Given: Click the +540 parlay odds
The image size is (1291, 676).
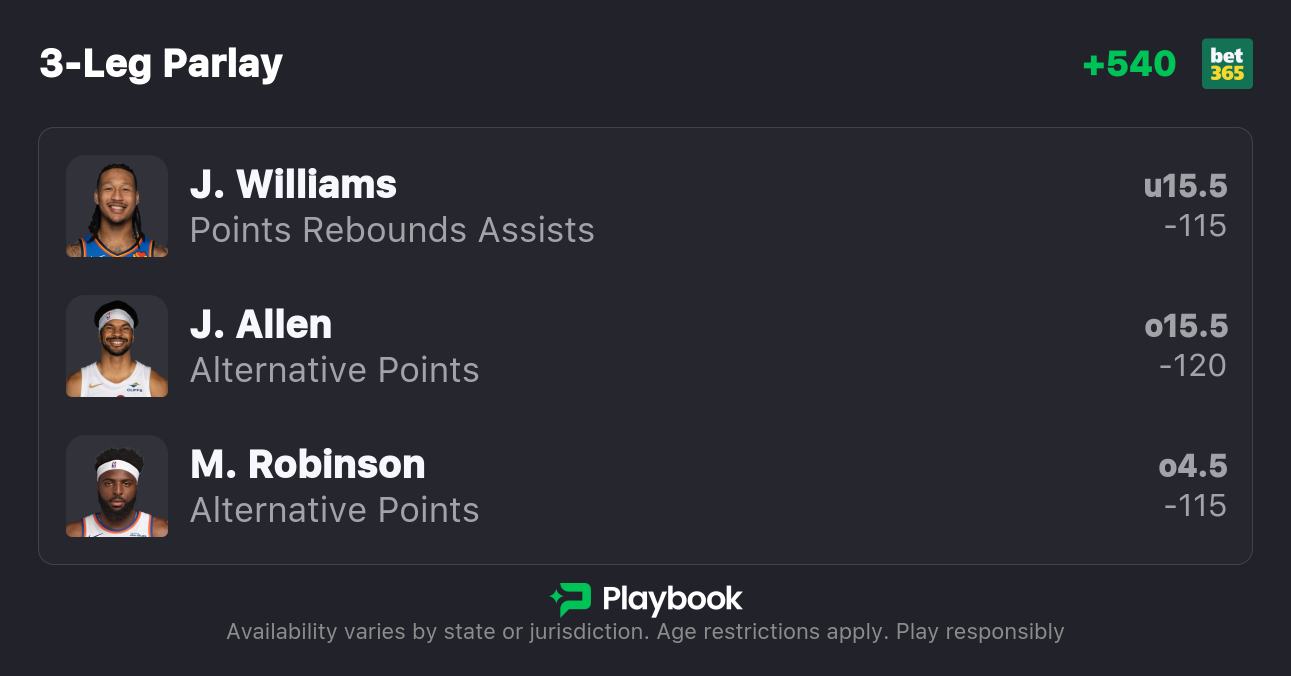Looking at the screenshot, I should pos(1129,64).
